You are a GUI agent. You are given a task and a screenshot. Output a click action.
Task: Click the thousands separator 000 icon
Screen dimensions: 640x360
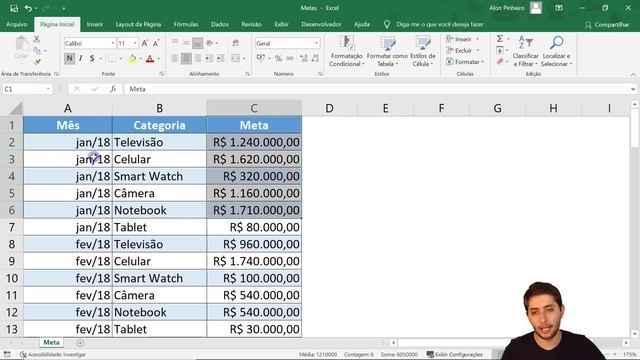[x=290, y=58]
